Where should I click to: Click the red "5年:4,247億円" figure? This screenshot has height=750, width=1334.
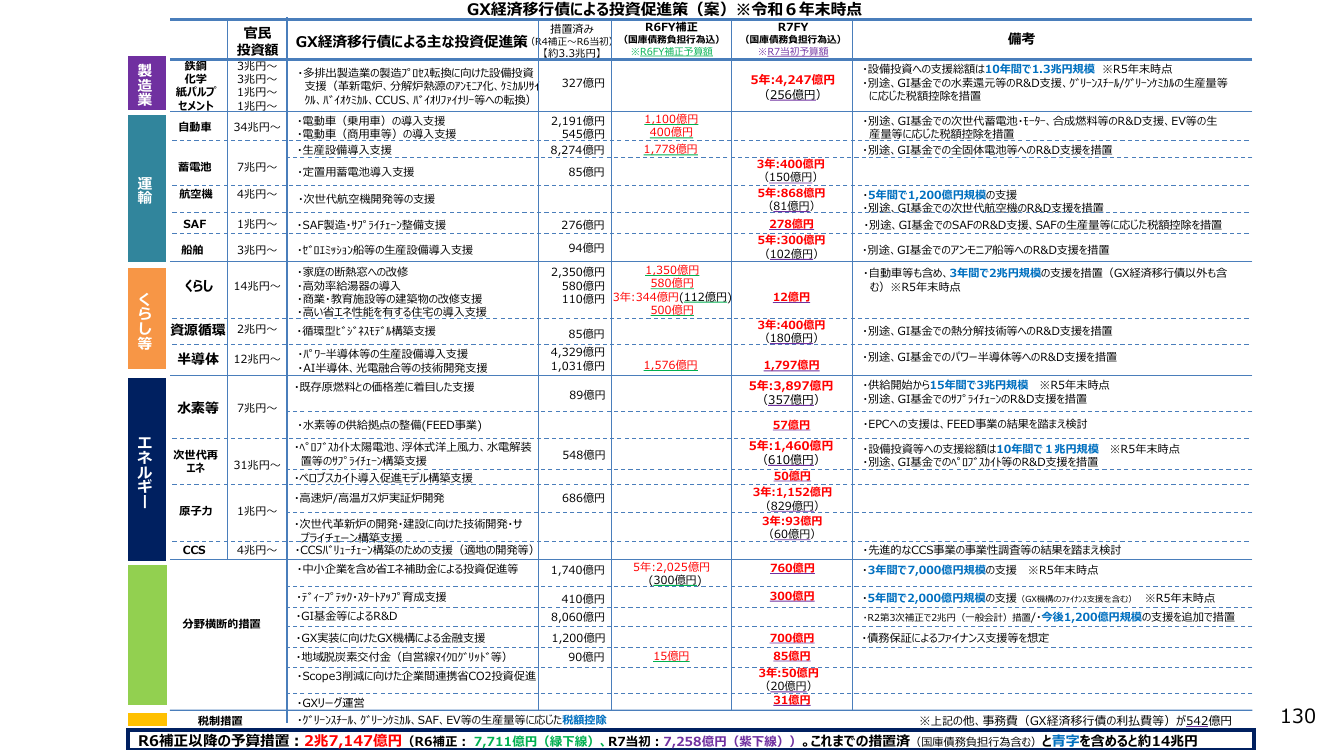(792, 80)
